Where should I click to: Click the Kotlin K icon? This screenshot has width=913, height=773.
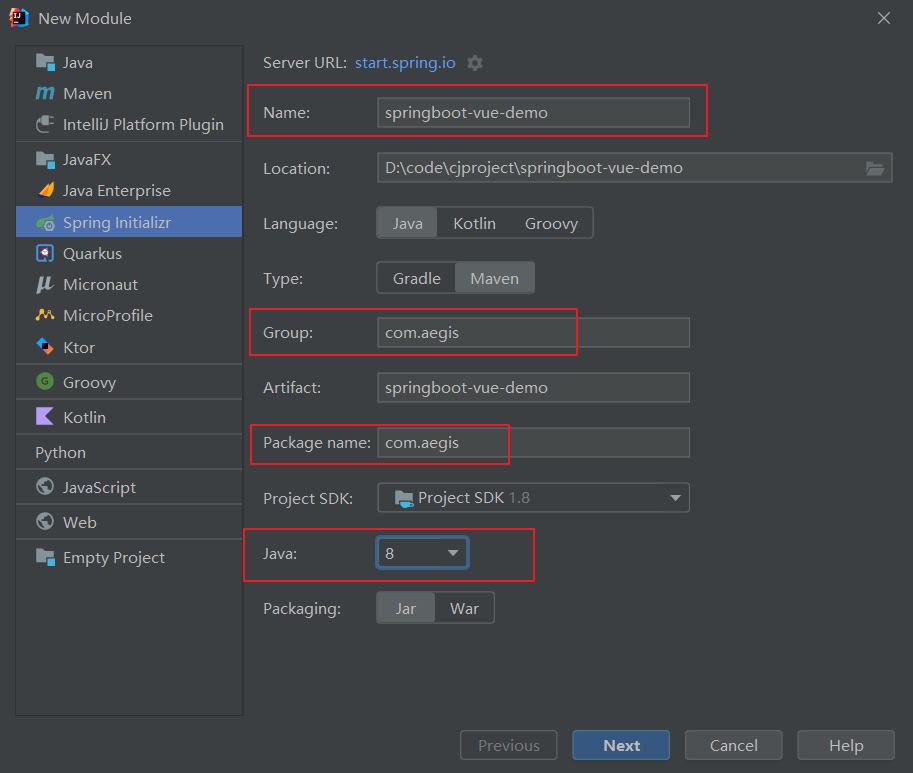(45, 416)
